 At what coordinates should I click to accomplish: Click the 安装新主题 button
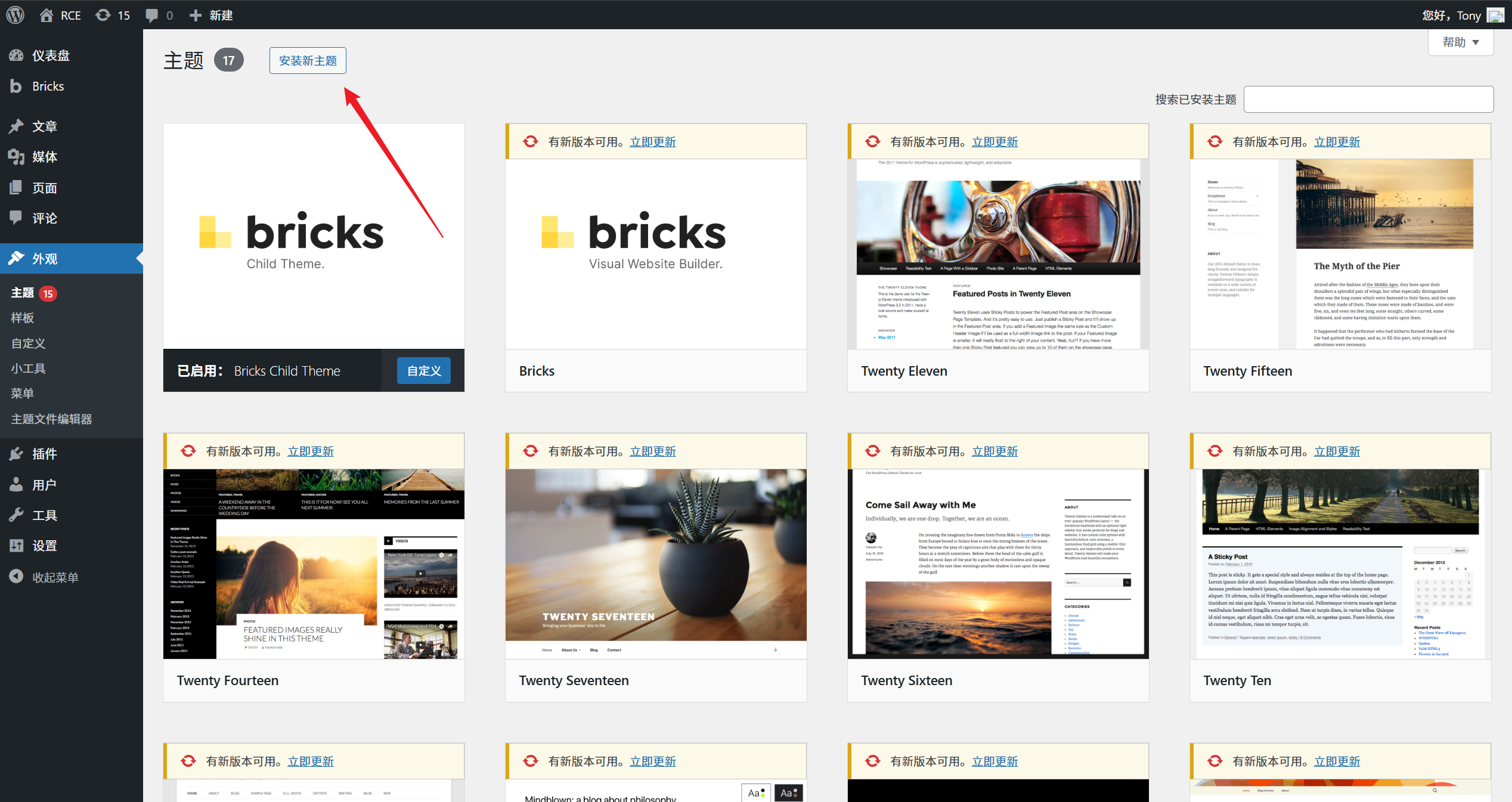tap(308, 61)
